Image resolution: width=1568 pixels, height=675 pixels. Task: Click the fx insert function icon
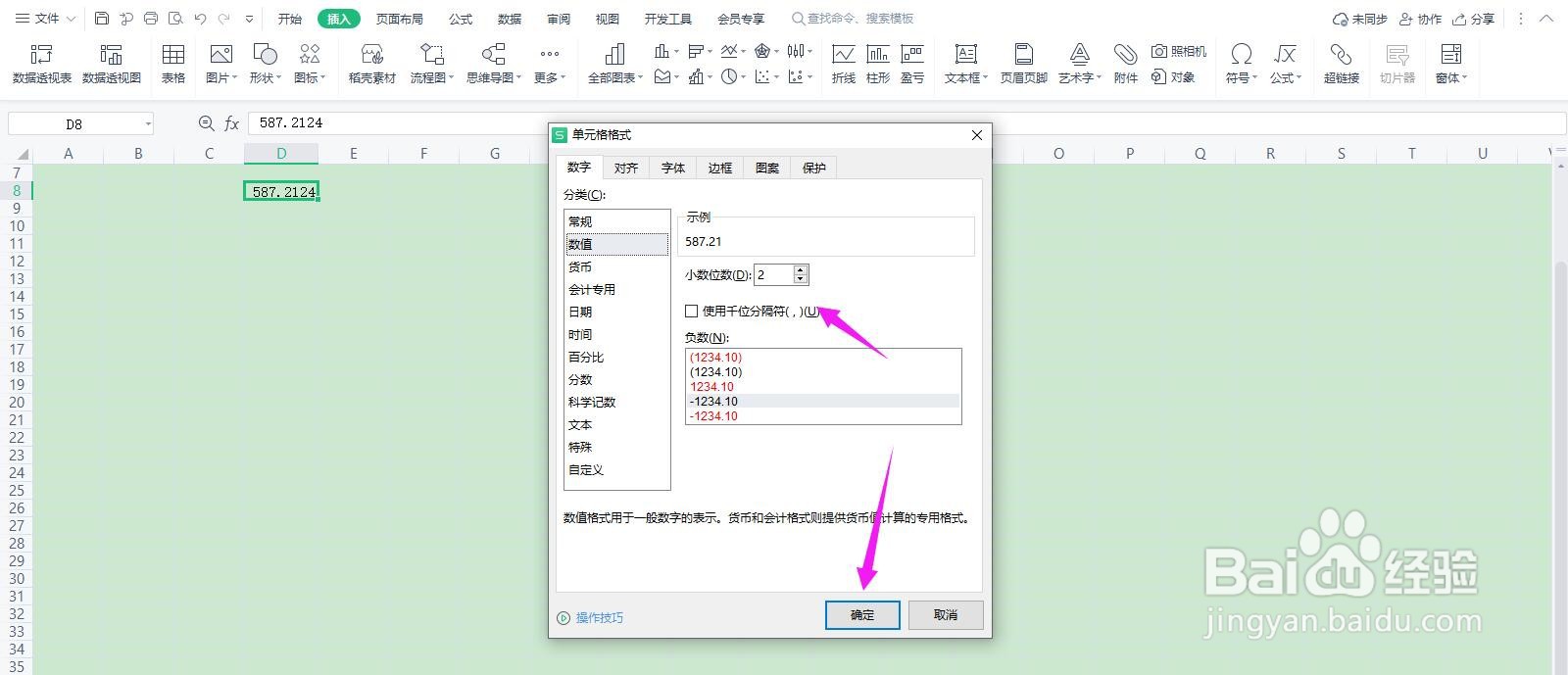pos(232,123)
